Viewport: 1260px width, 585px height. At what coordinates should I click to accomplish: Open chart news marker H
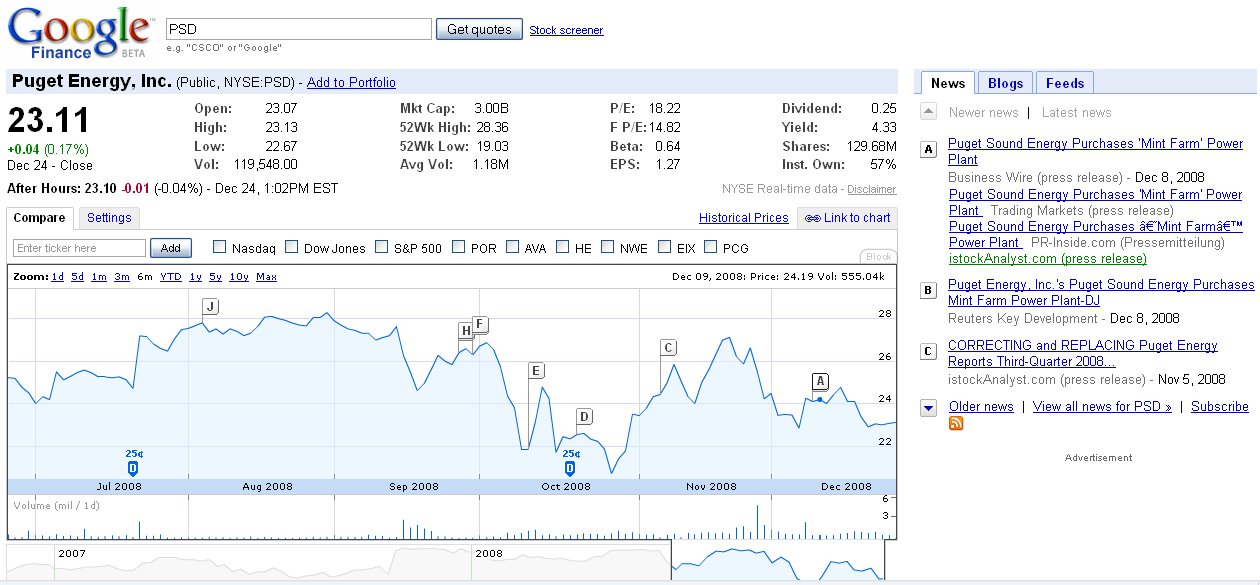pos(466,331)
